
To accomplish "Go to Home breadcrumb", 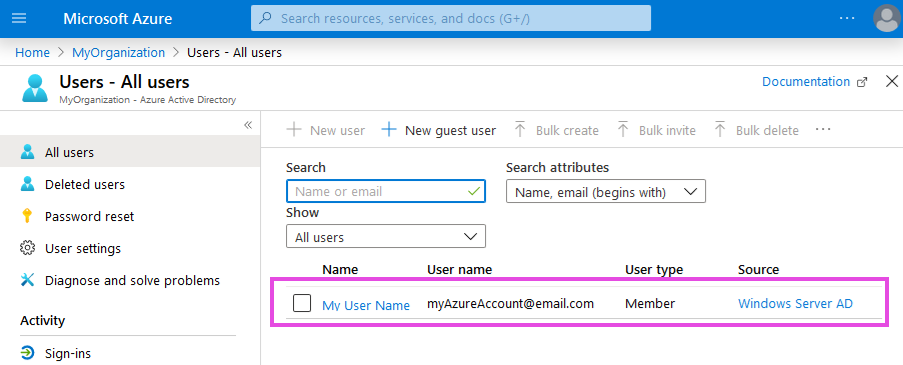I will pos(32,52).
